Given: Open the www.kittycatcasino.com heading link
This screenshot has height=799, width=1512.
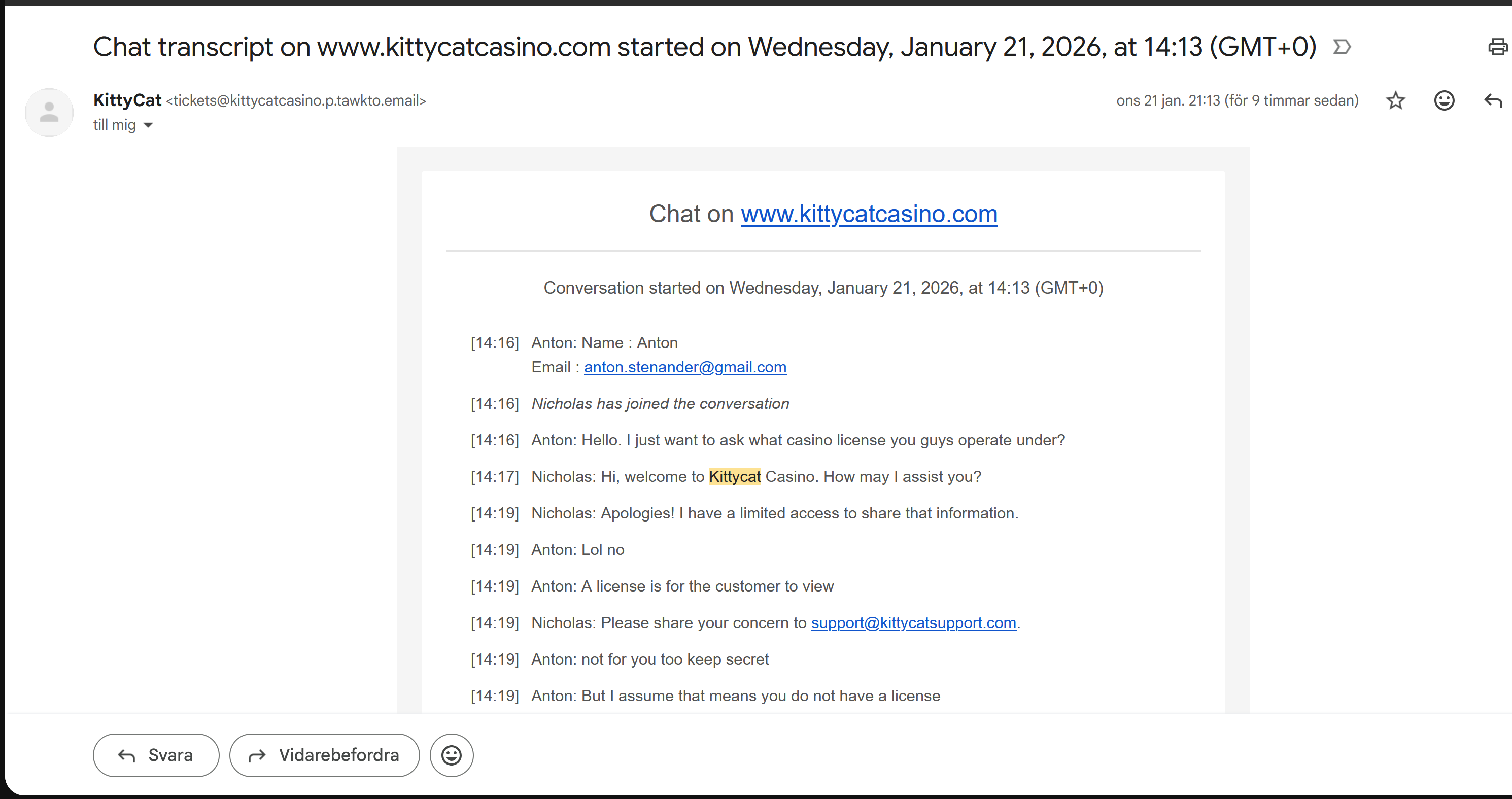Looking at the screenshot, I should 869,214.
